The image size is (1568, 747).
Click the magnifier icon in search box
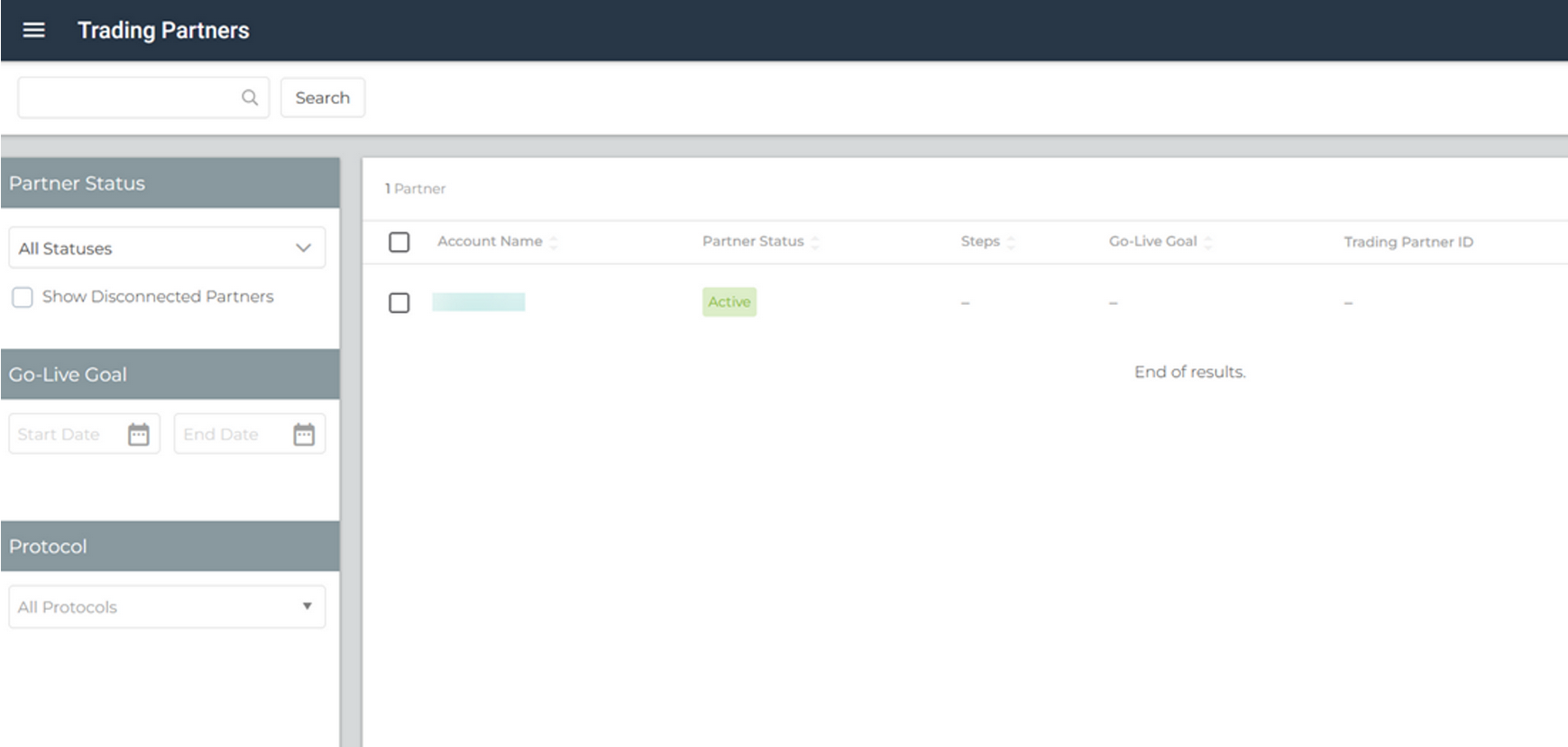(250, 97)
